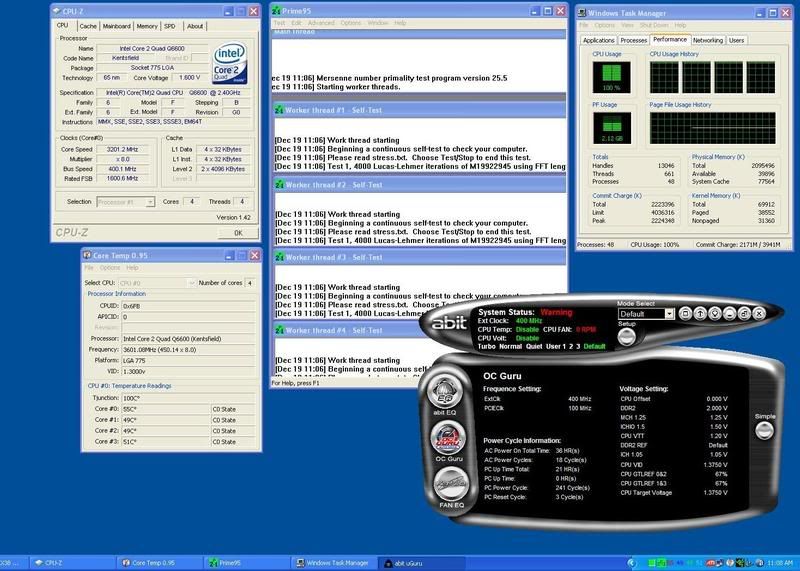Click the Worker thread #4 title bar

(x=347, y=330)
